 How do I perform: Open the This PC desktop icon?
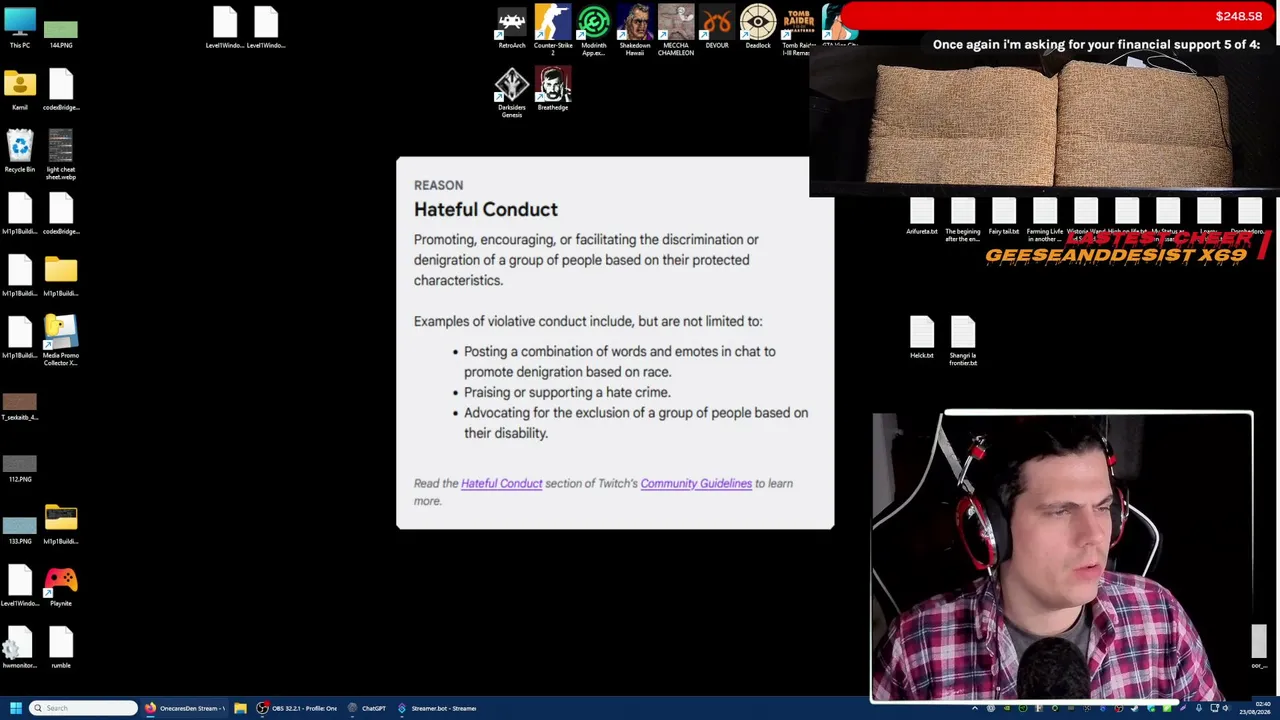[20, 27]
